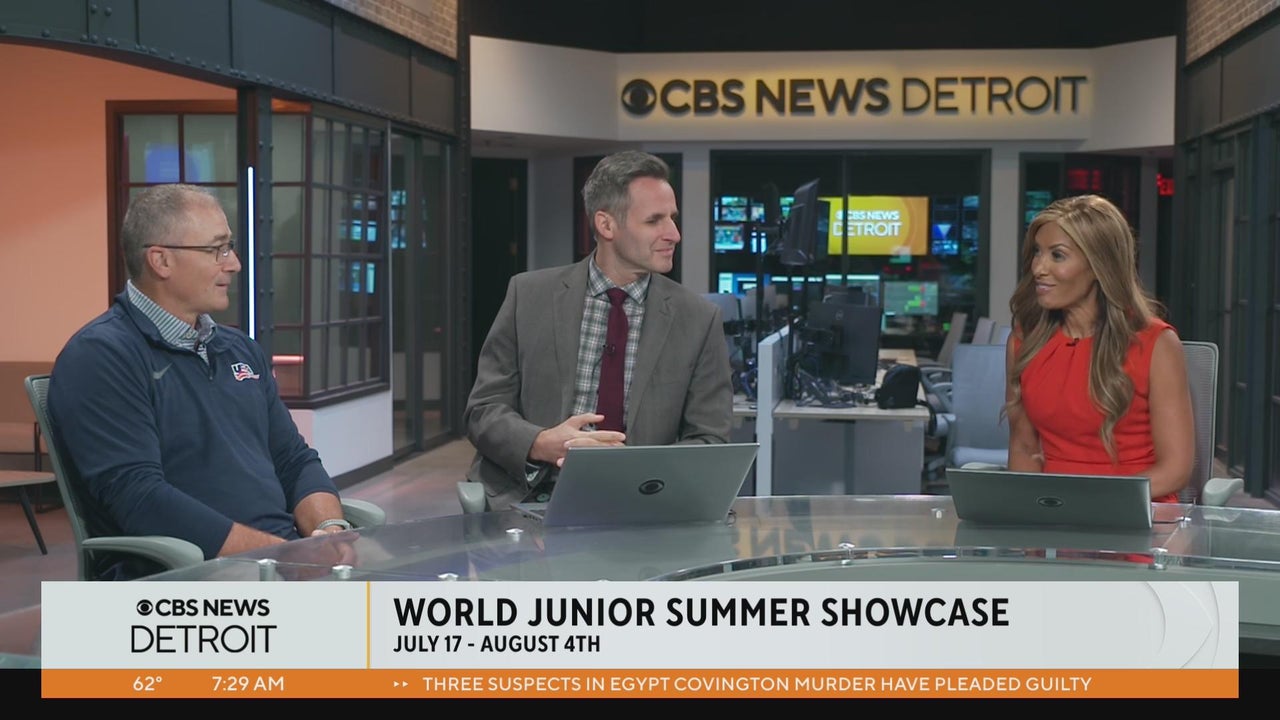The height and width of the screenshot is (720, 1280).
Task: Click the logo on the right laptop lid
Action: tap(1049, 502)
